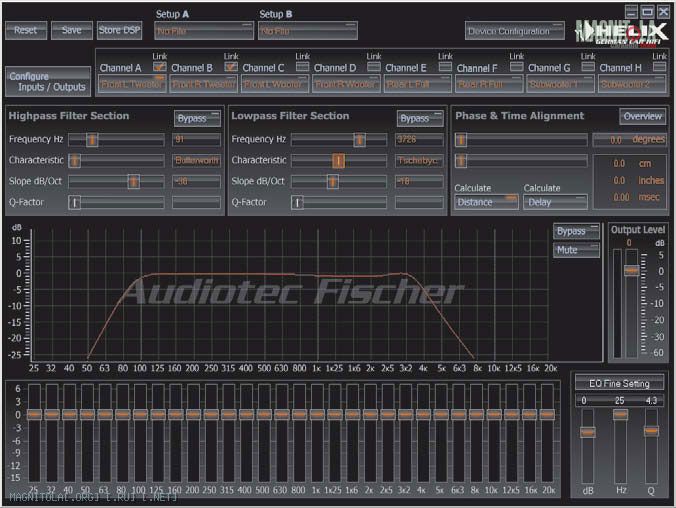Toggle the Link checkbox for Channel A
Viewport: 676px width, 508px height.
(160, 66)
